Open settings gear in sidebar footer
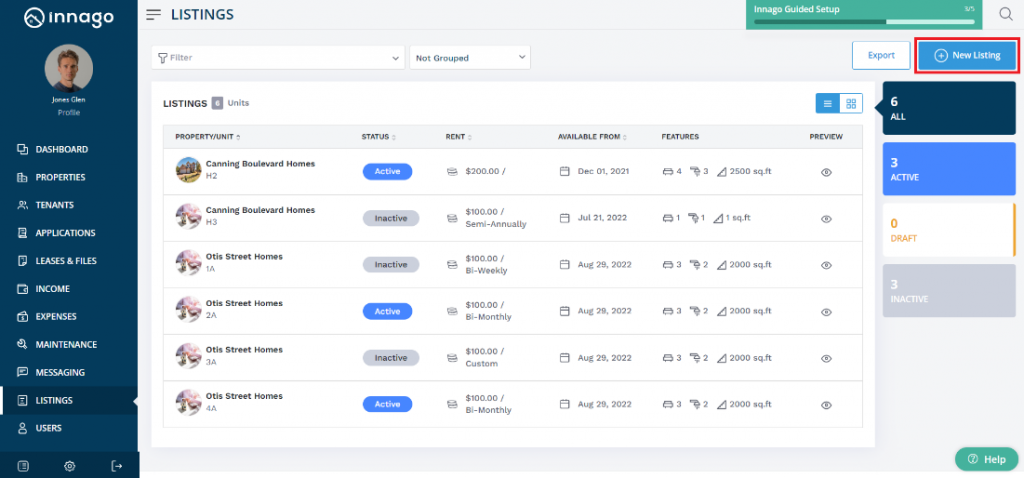Screen dimensions: 1024x478 point(70,465)
